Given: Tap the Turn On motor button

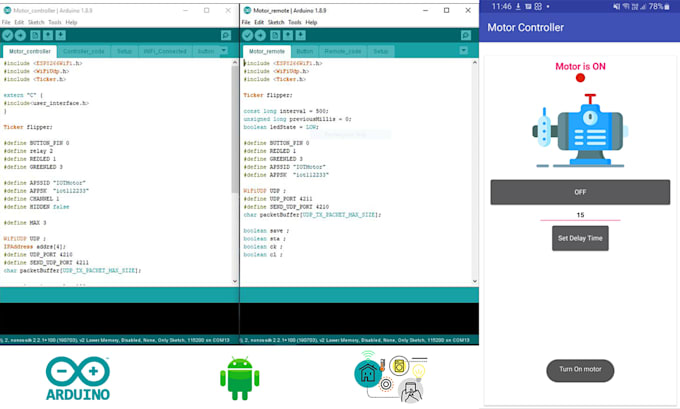Looking at the screenshot, I should [580, 370].
